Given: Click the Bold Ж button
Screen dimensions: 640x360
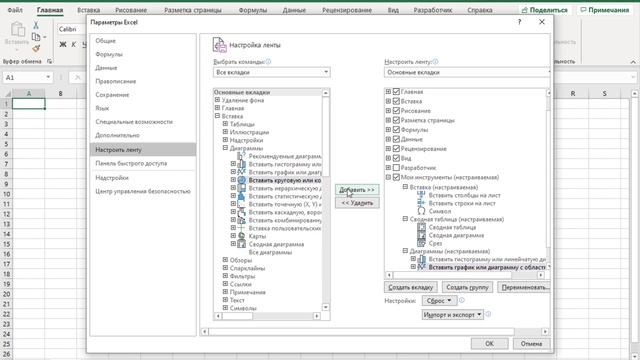Looking at the screenshot, I should coord(63,44).
